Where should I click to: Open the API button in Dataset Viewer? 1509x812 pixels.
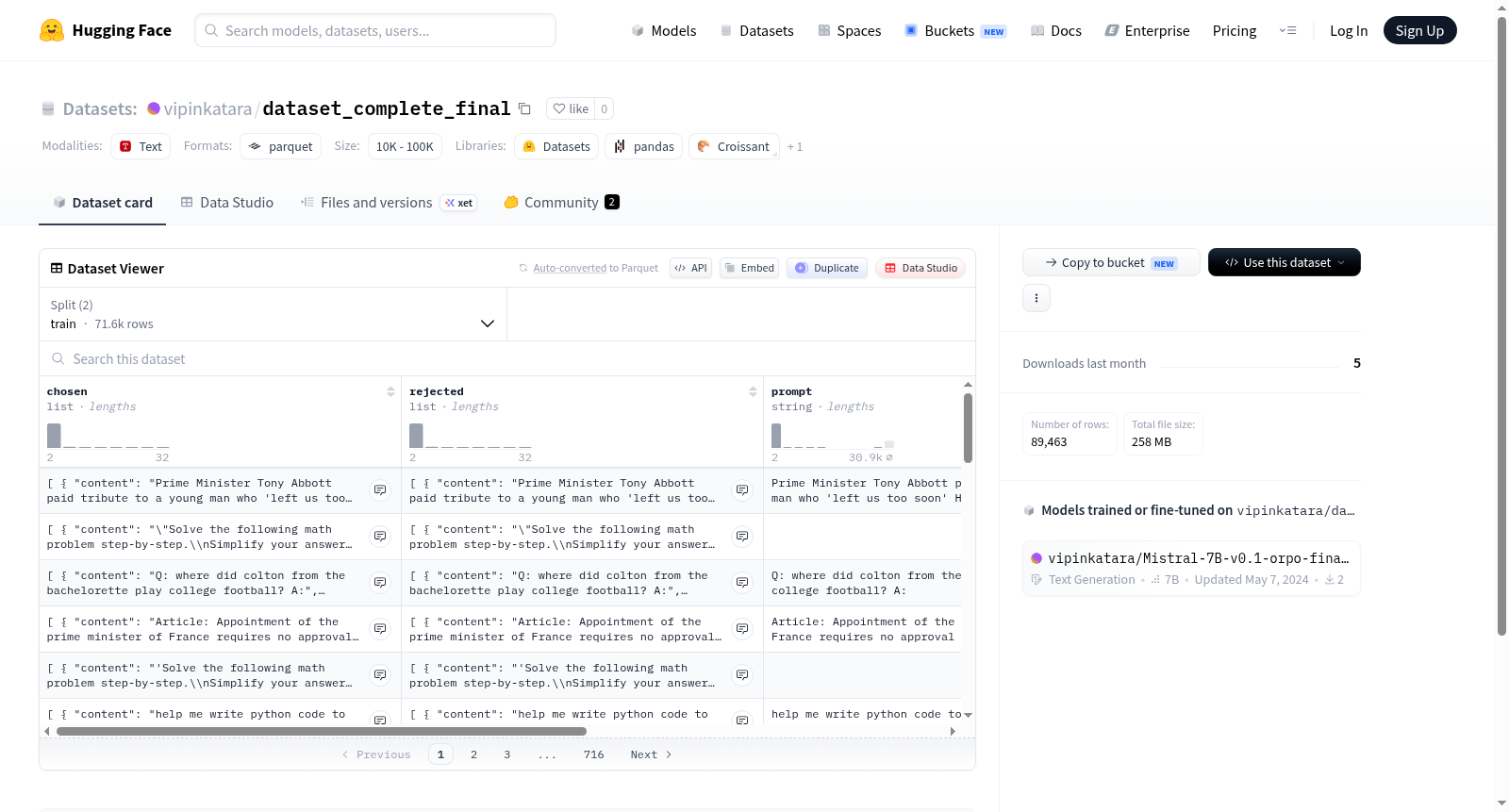[690, 268]
